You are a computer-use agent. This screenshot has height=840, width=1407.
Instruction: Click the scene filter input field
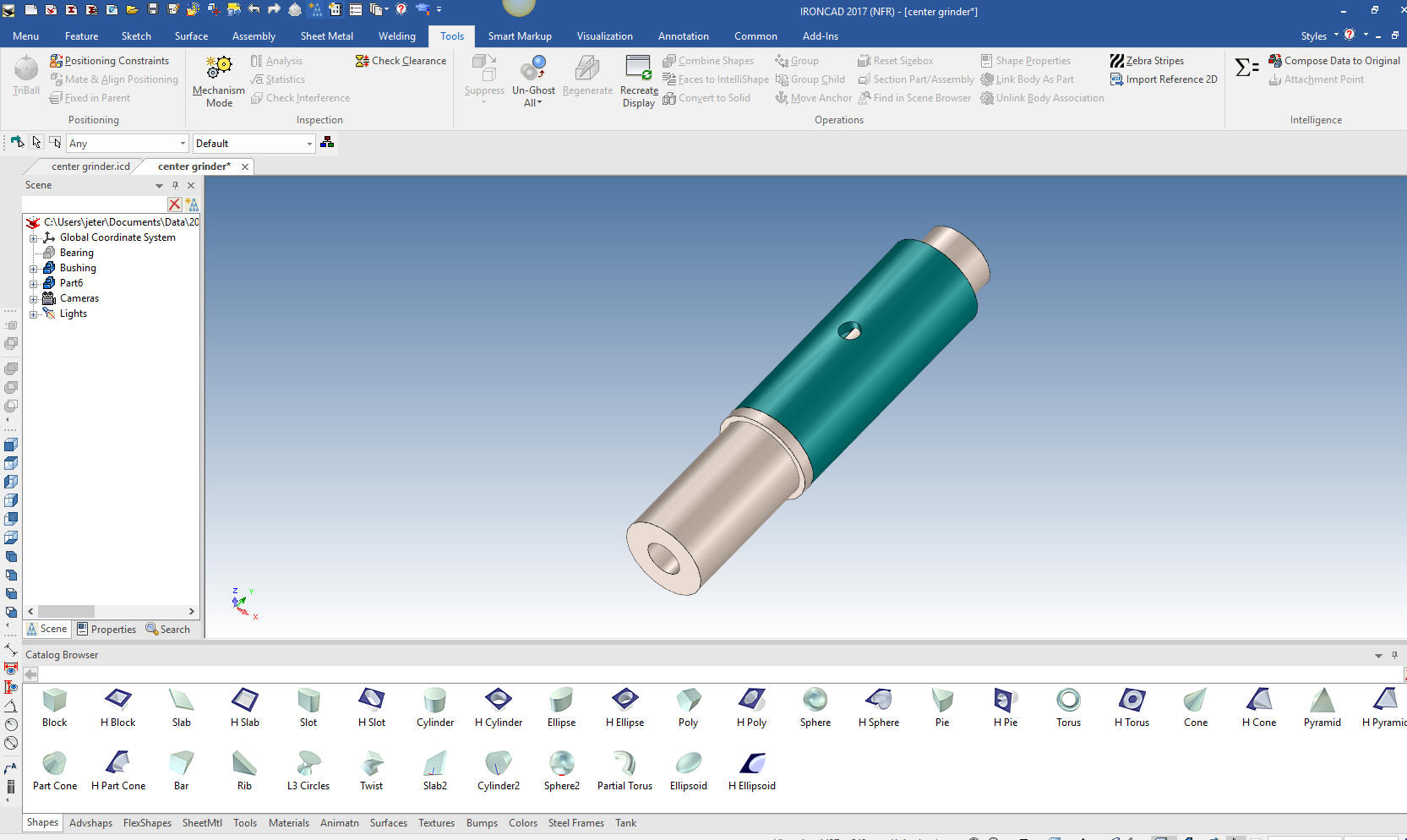(93, 205)
